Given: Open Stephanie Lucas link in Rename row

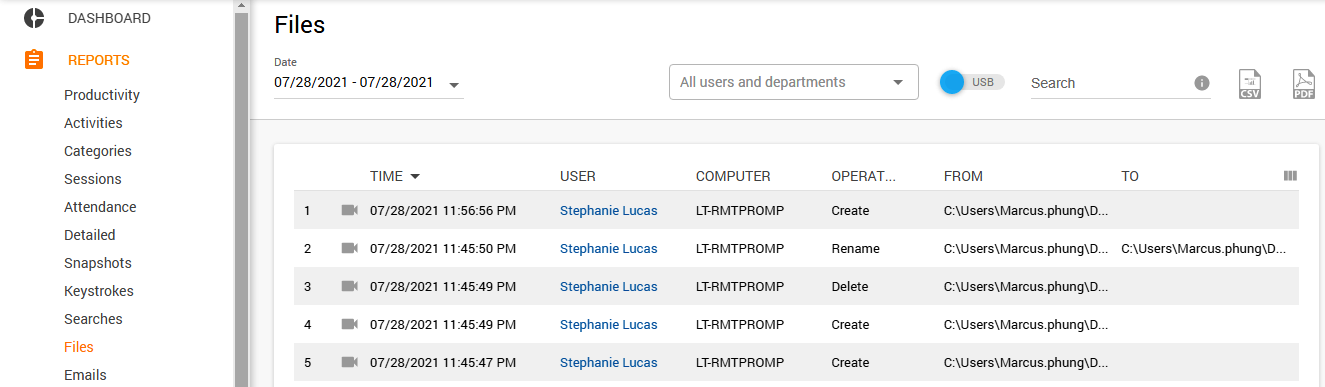Looking at the screenshot, I should [x=609, y=248].
